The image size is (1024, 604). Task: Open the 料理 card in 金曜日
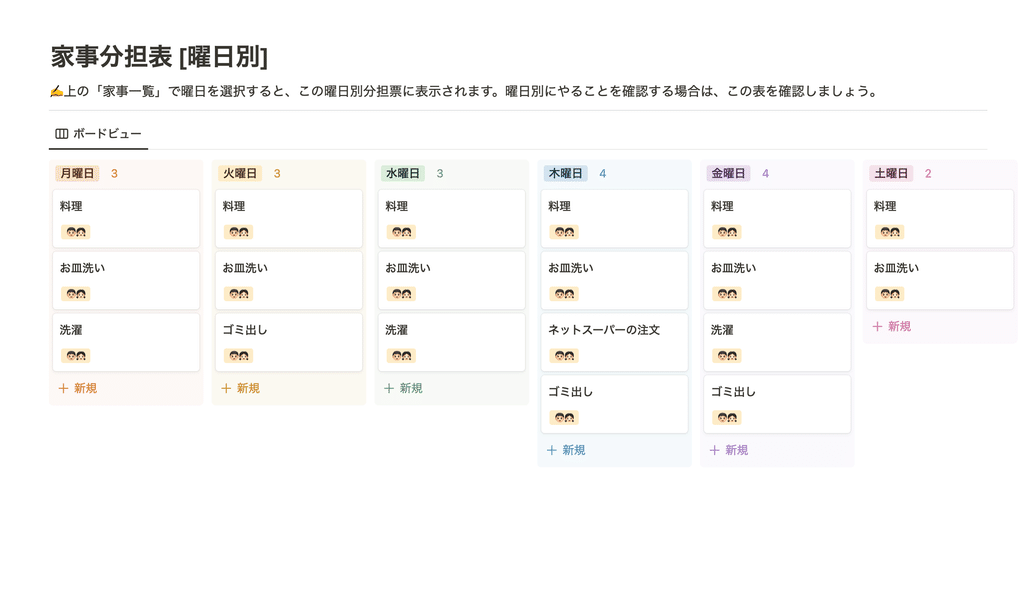pos(777,219)
